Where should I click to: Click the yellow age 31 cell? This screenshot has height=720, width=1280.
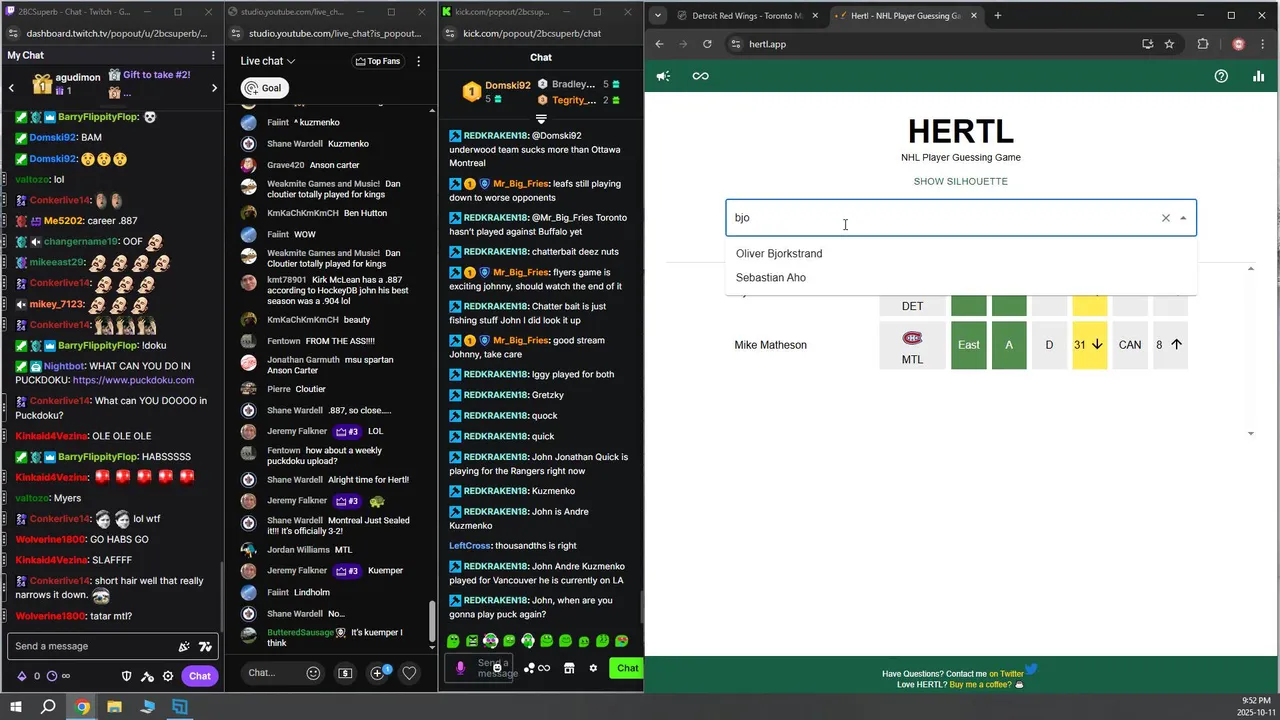(1088, 345)
